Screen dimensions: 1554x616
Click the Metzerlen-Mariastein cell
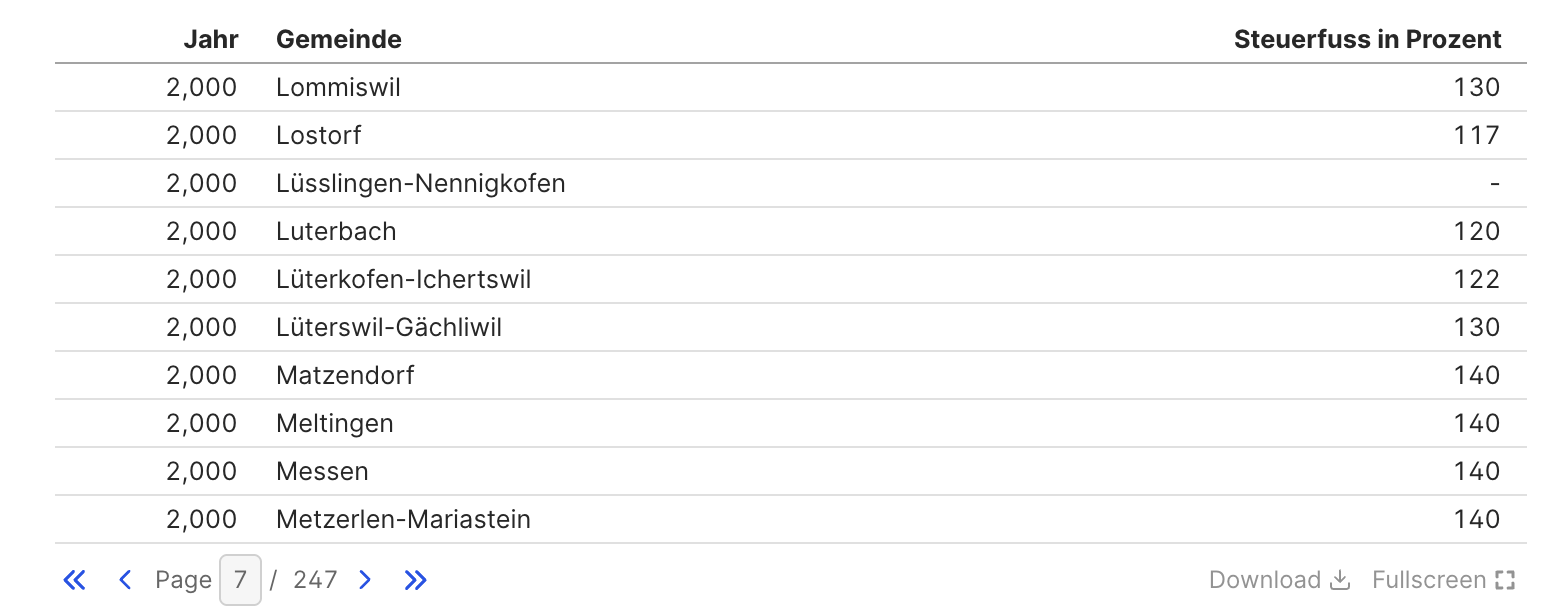click(403, 519)
